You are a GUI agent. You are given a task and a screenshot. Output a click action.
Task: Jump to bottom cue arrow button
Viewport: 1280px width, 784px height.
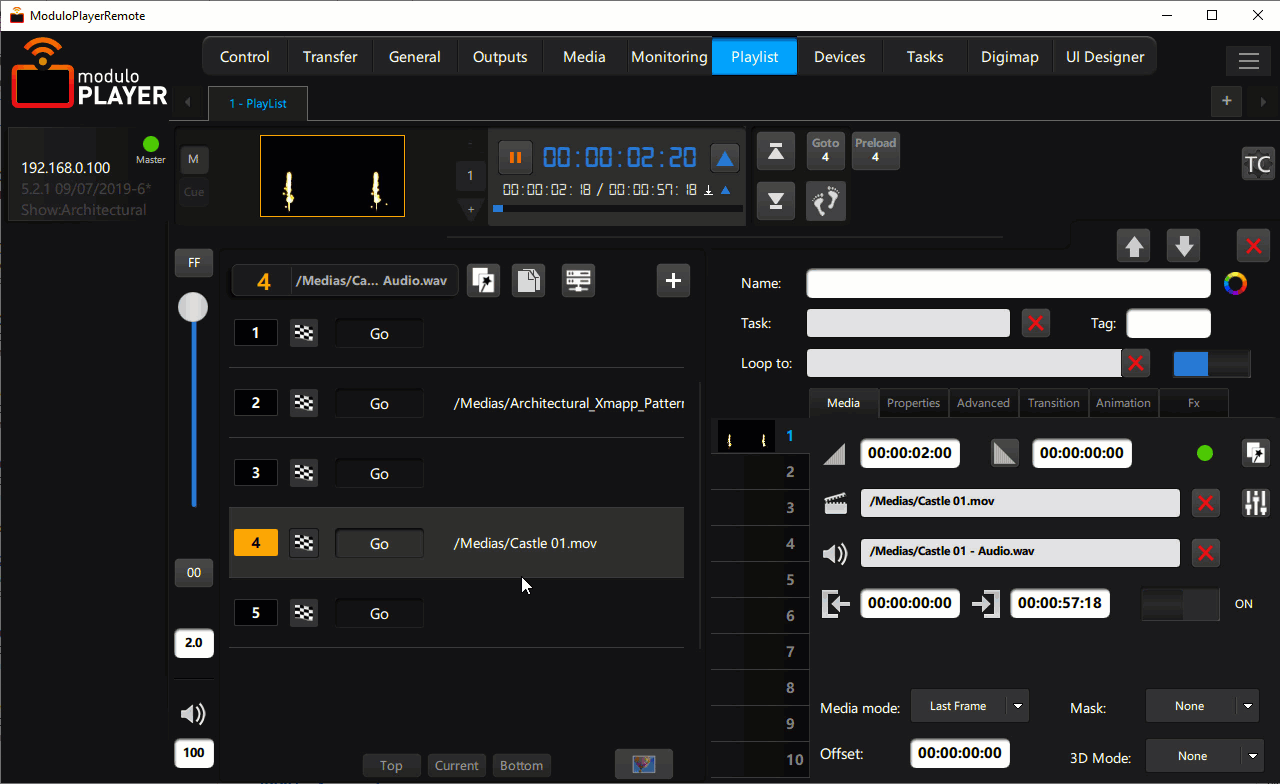(776, 201)
